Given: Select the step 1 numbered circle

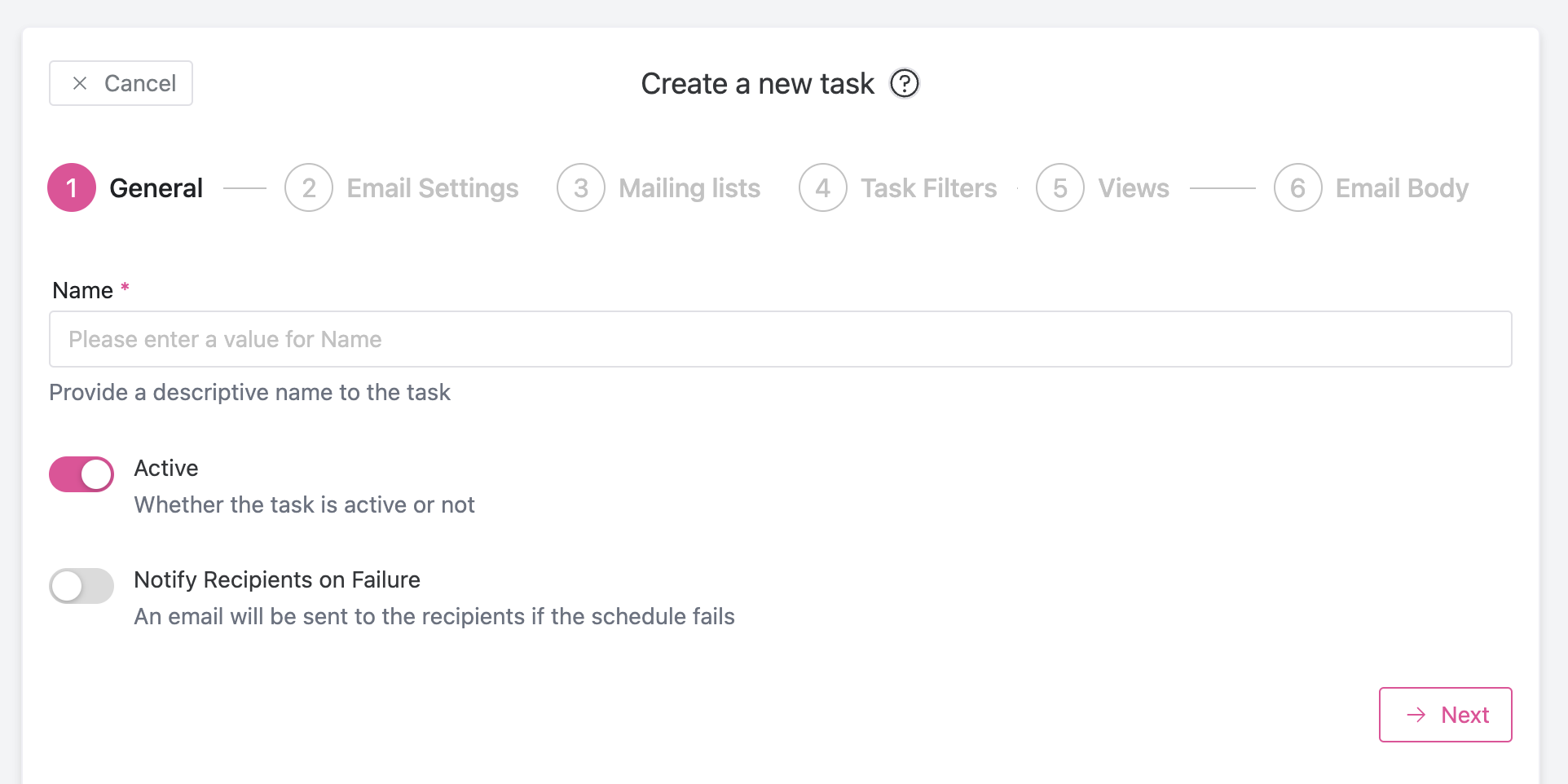Looking at the screenshot, I should (72, 187).
